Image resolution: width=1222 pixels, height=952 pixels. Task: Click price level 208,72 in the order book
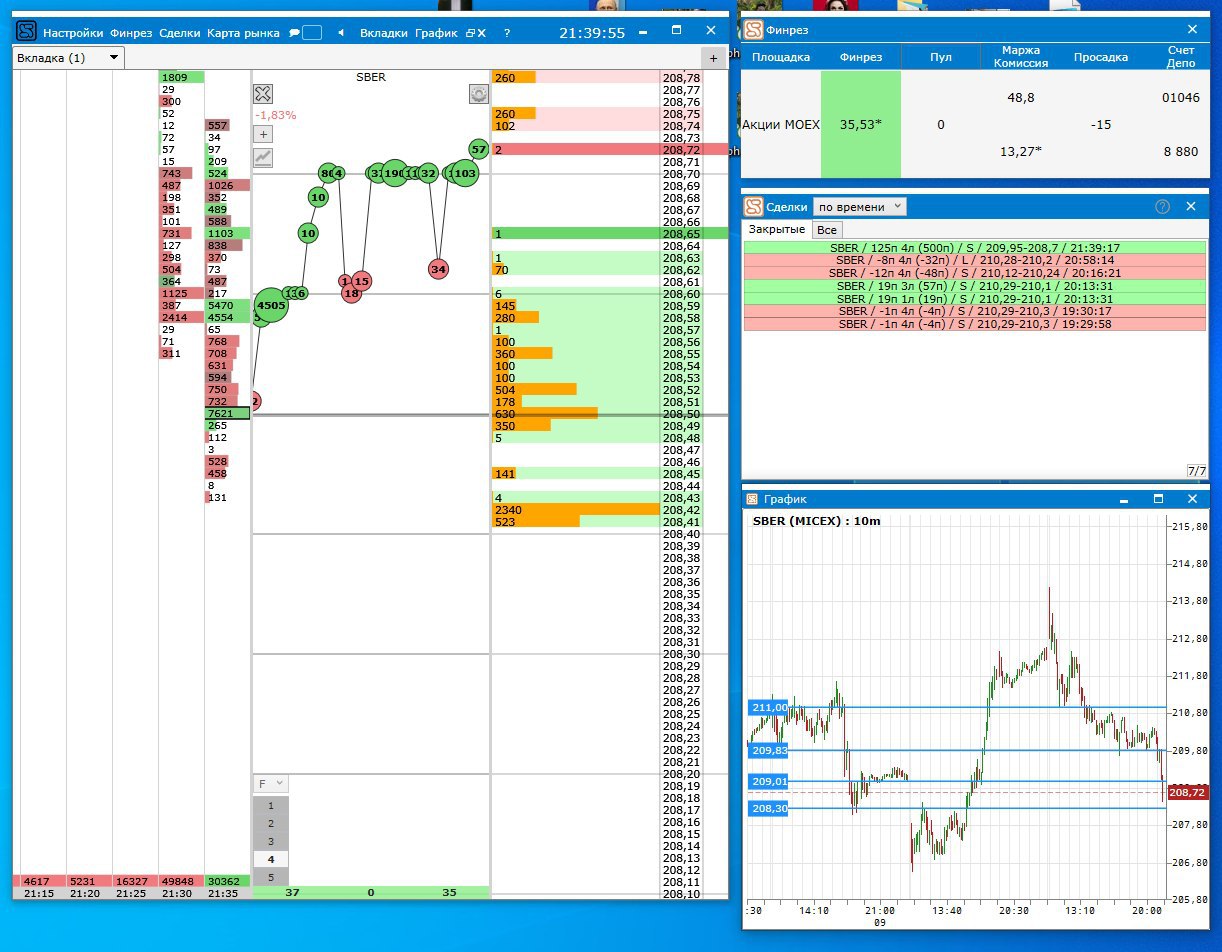coord(680,150)
